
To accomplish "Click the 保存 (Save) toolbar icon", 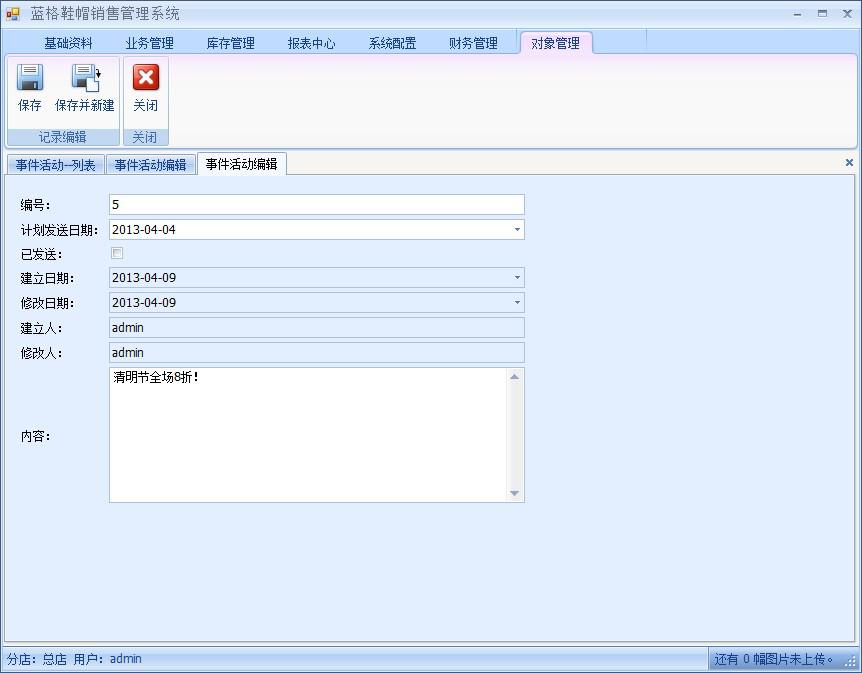I will click(29, 88).
